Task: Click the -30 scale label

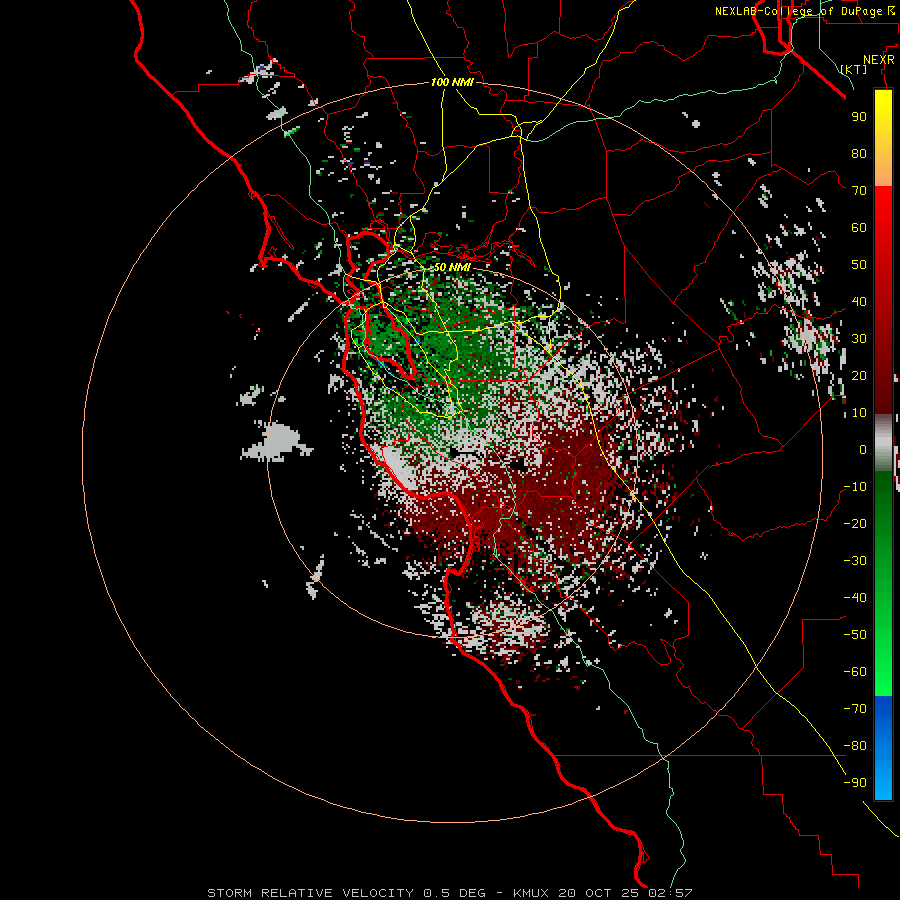Action: 855,561
